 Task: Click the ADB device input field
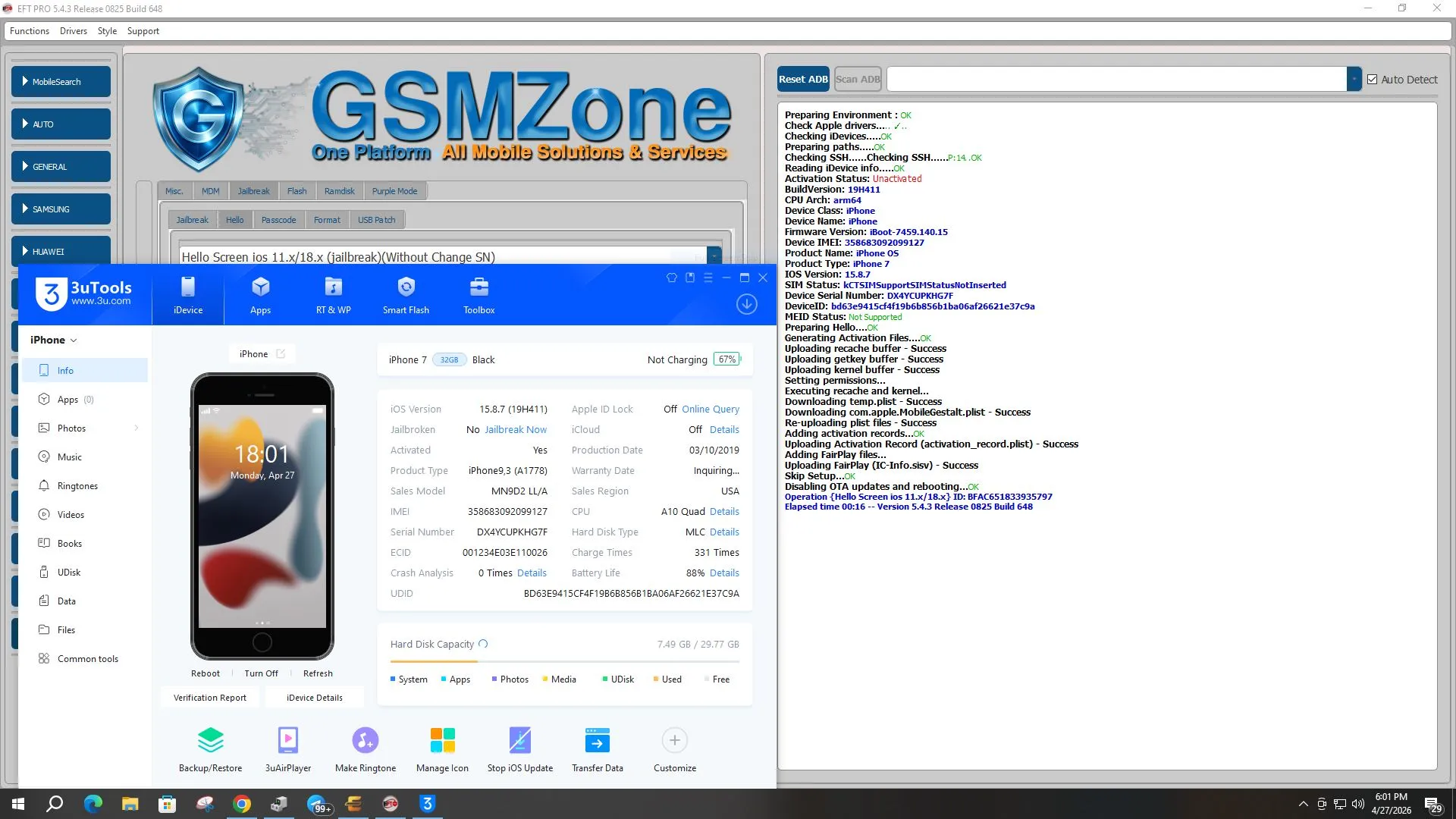coord(1116,80)
